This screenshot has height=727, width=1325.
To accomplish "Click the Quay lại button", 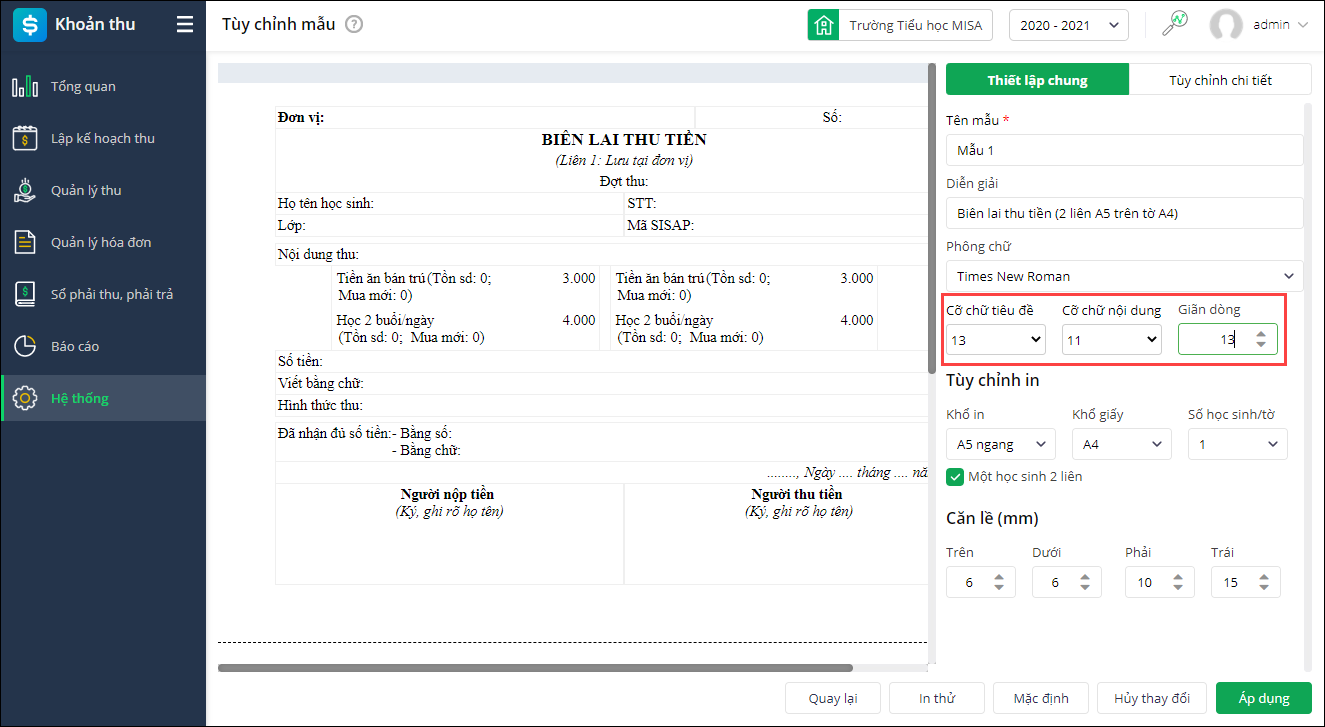I will (831, 698).
